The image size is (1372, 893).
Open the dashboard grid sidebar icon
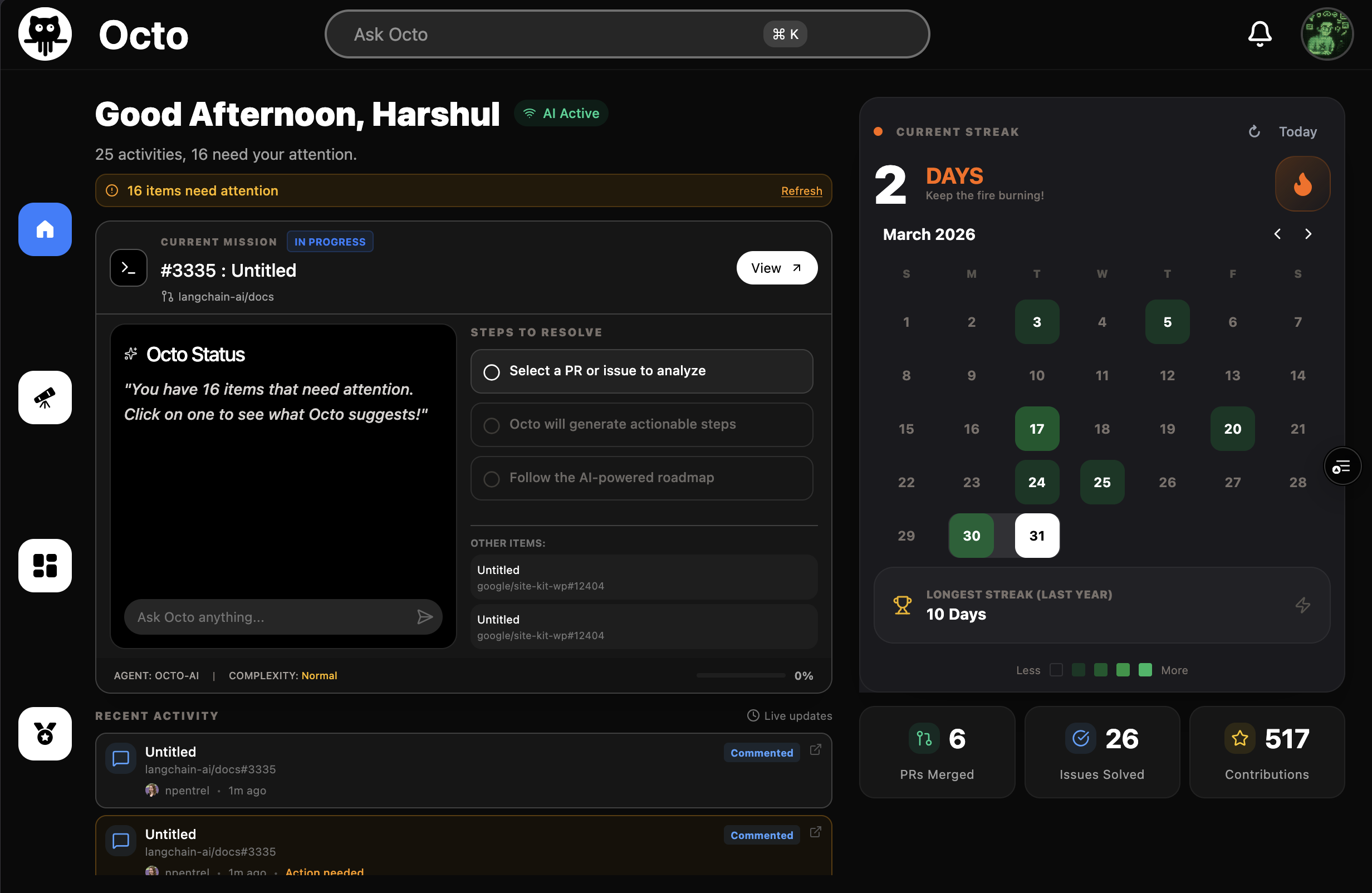pyautogui.click(x=45, y=566)
